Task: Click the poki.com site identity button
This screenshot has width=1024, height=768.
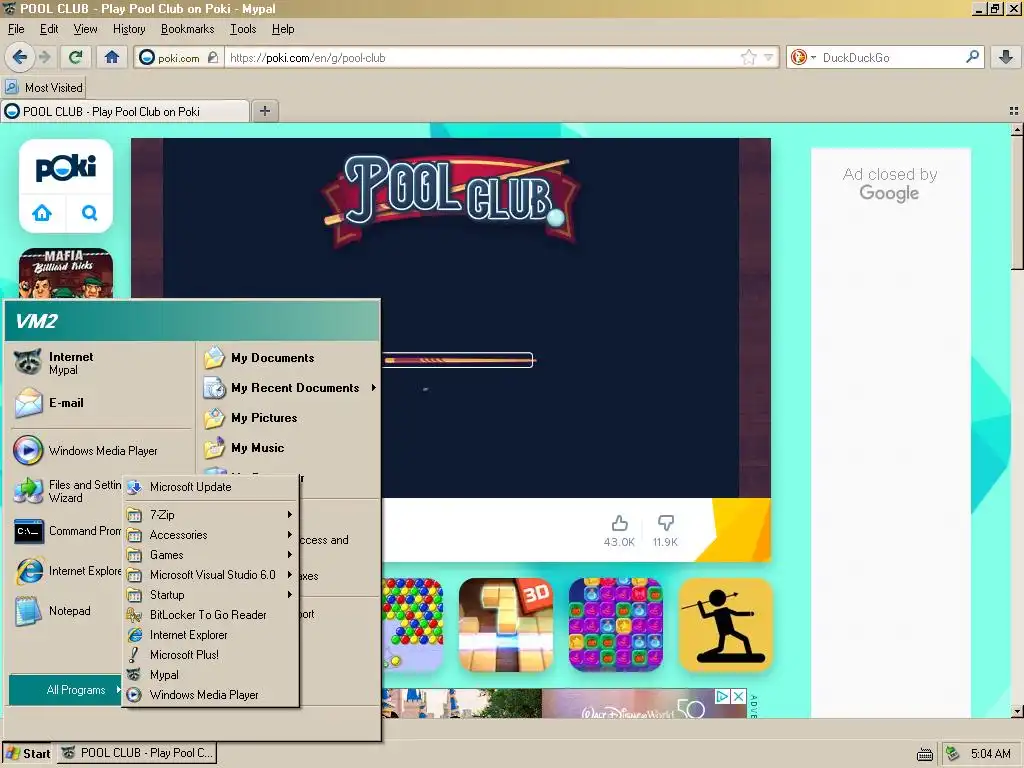Action: pyautogui.click(x=178, y=57)
